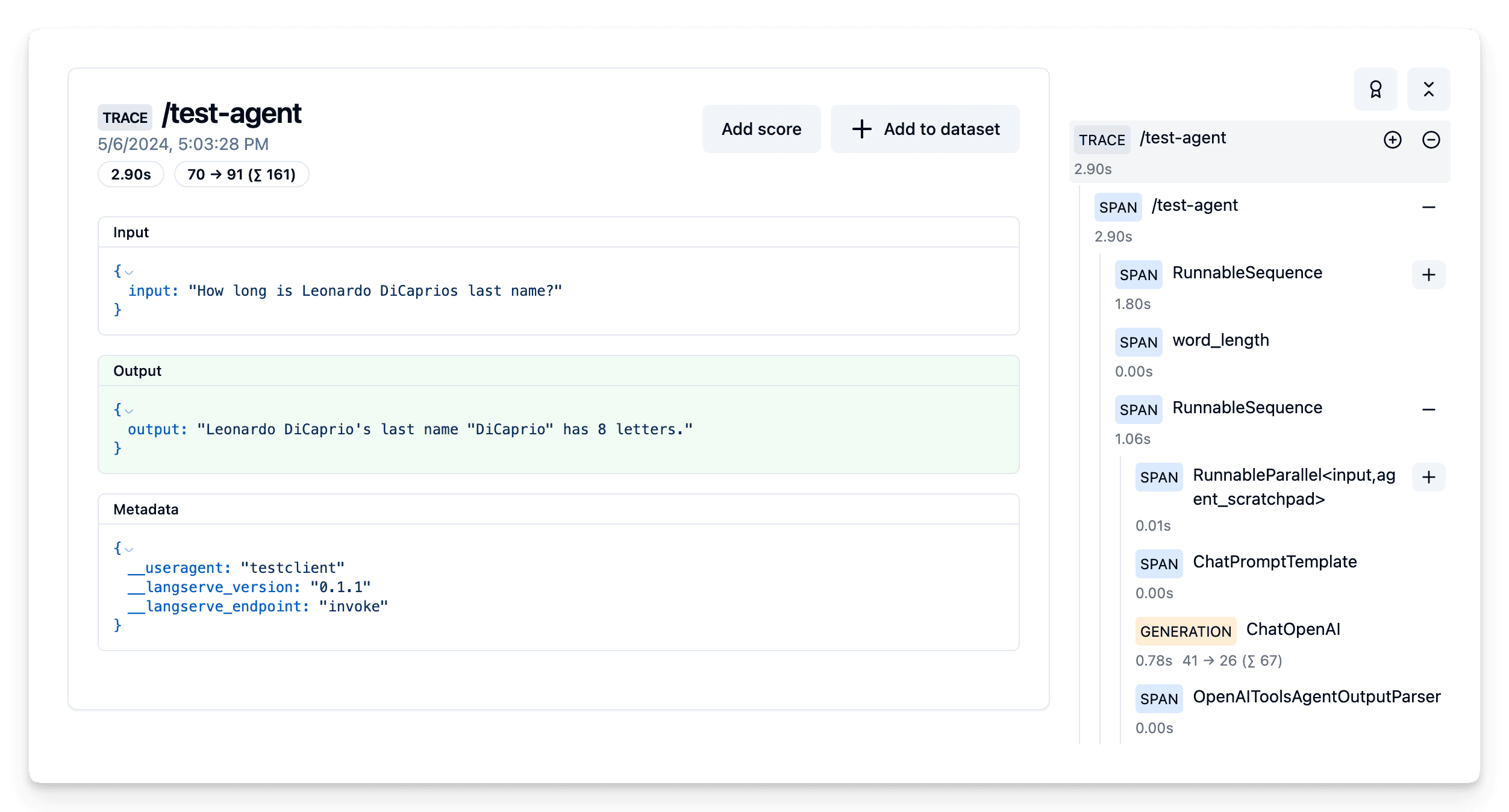Expand first RunnableSequence span (1.80s)
1509x812 pixels.
tap(1428, 275)
